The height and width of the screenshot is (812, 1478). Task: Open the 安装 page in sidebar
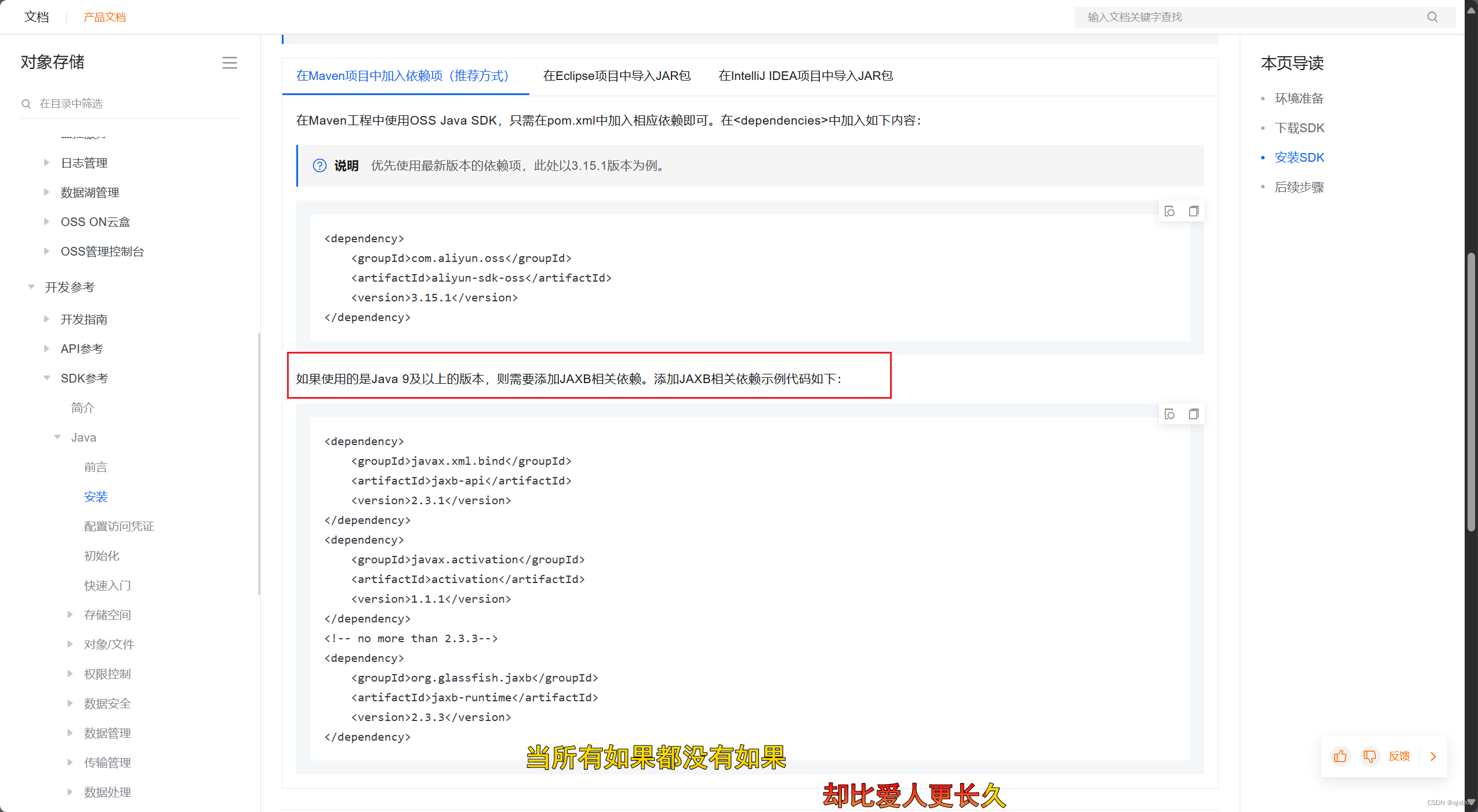(96, 497)
